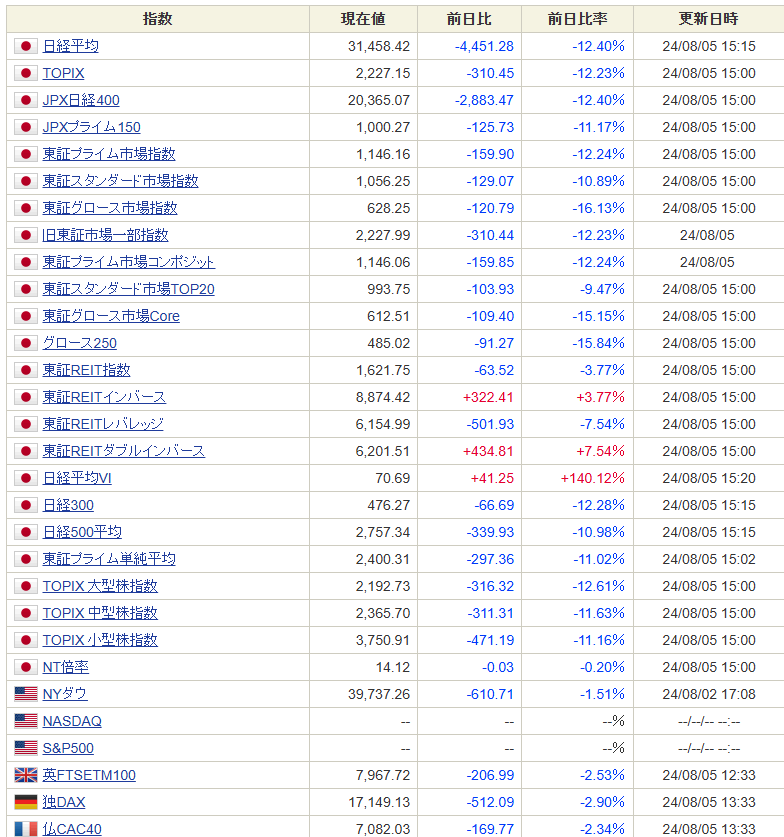This screenshot has height=837, width=784.
Task: Select the percentage -16.13%
Action: [x=598, y=208]
